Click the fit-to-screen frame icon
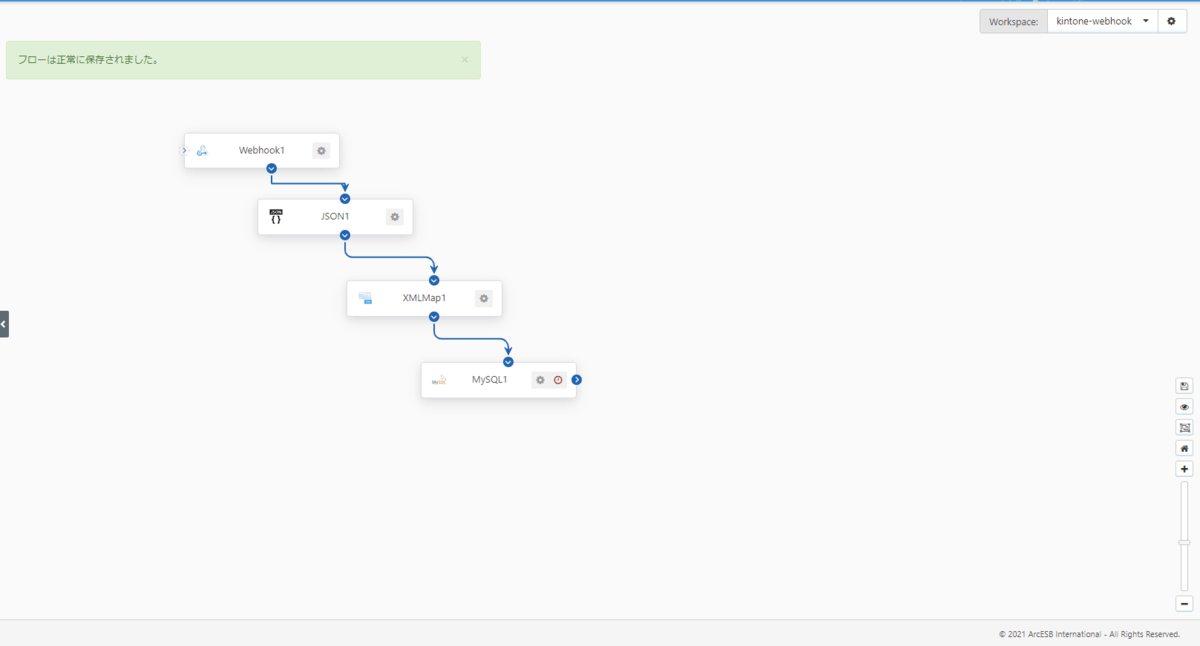 coord(1185,428)
